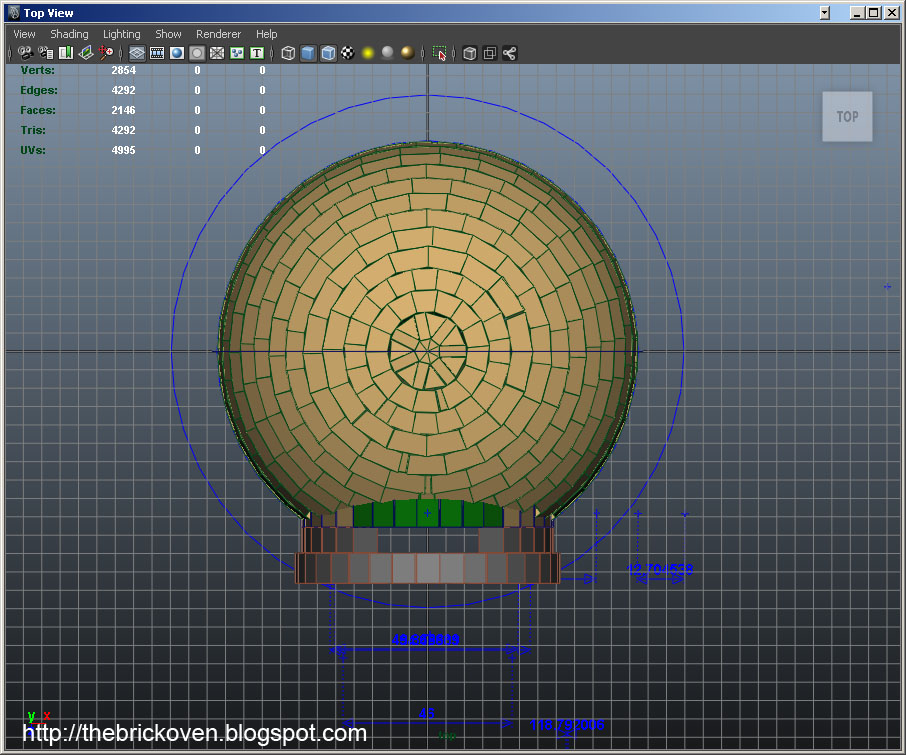The width and height of the screenshot is (906, 755).
Task: Click the Tris label in heads-up display
Action: tap(33, 130)
